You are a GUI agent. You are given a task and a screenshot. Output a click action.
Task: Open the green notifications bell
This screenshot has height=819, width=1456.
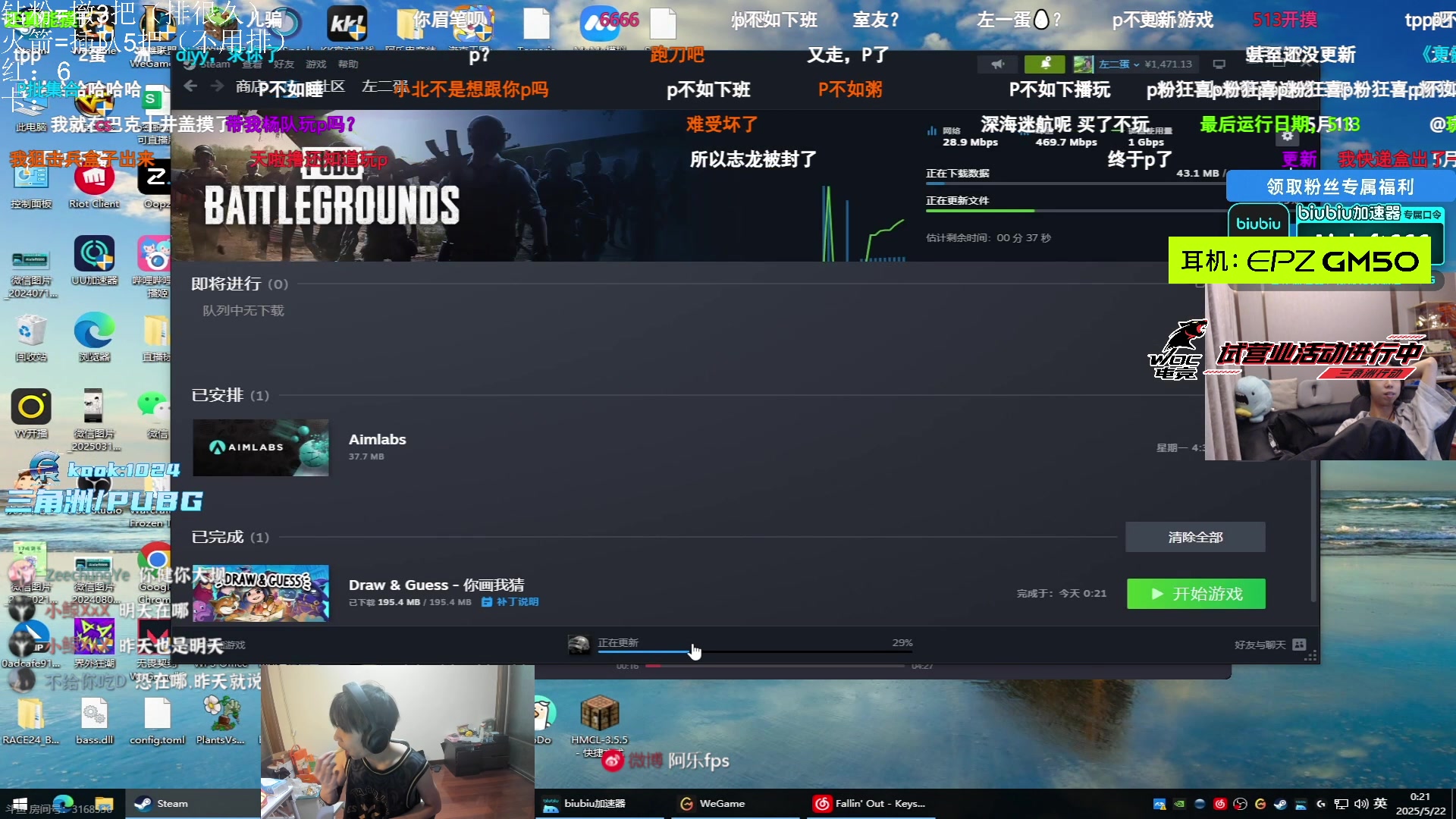click(1045, 64)
